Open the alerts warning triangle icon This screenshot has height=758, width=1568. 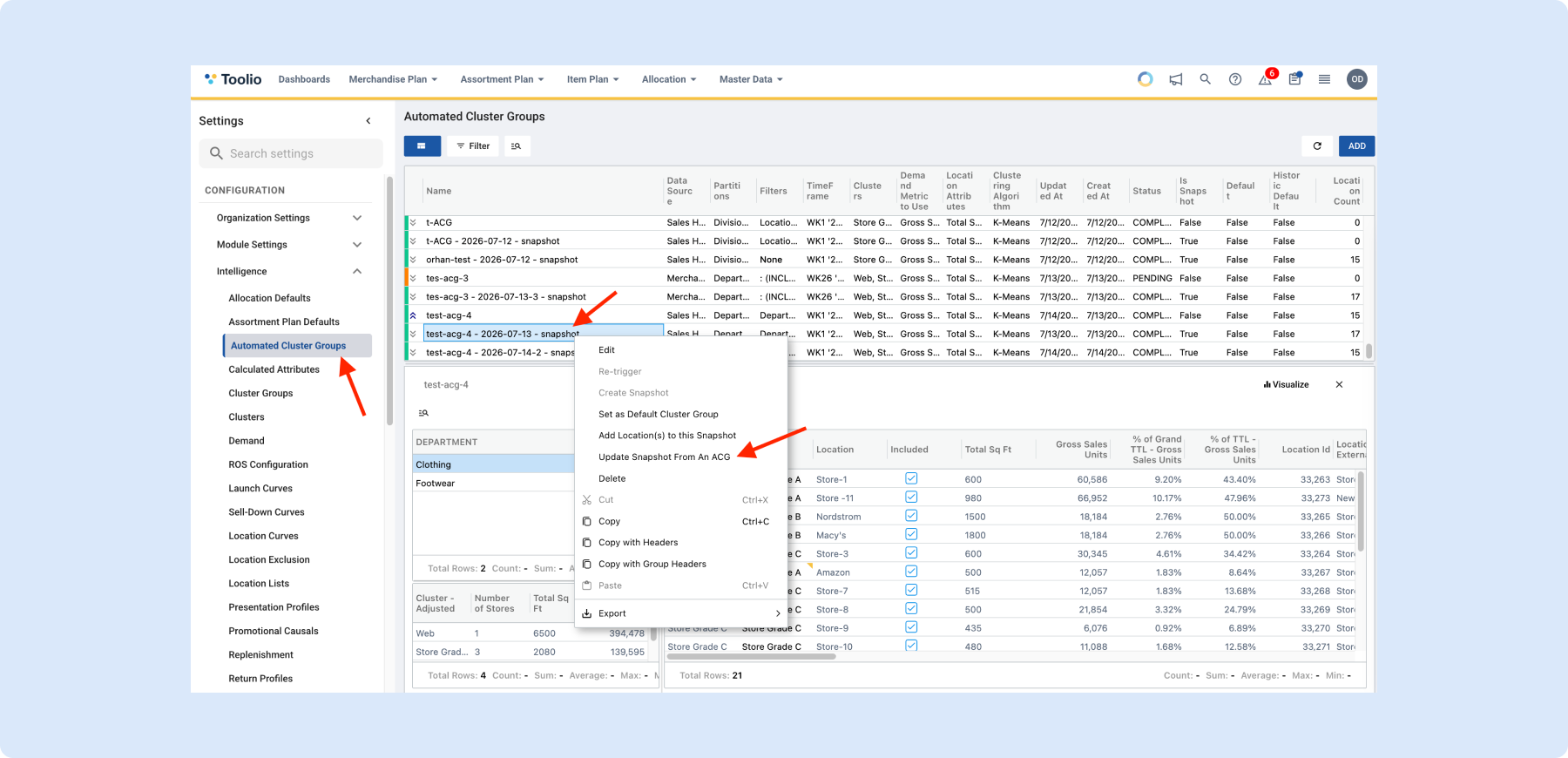click(1265, 79)
